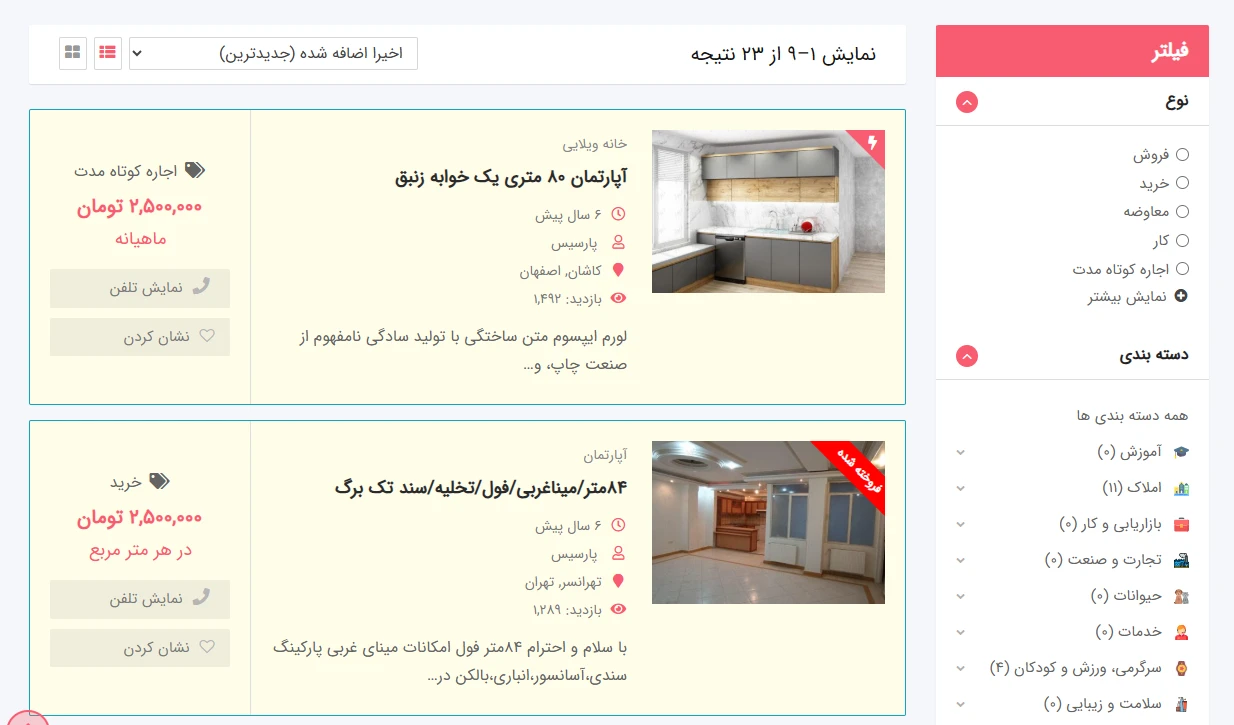Click the plus icon beside نمایش بیشتر
The image size is (1234, 725).
[x=1181, y=297]
